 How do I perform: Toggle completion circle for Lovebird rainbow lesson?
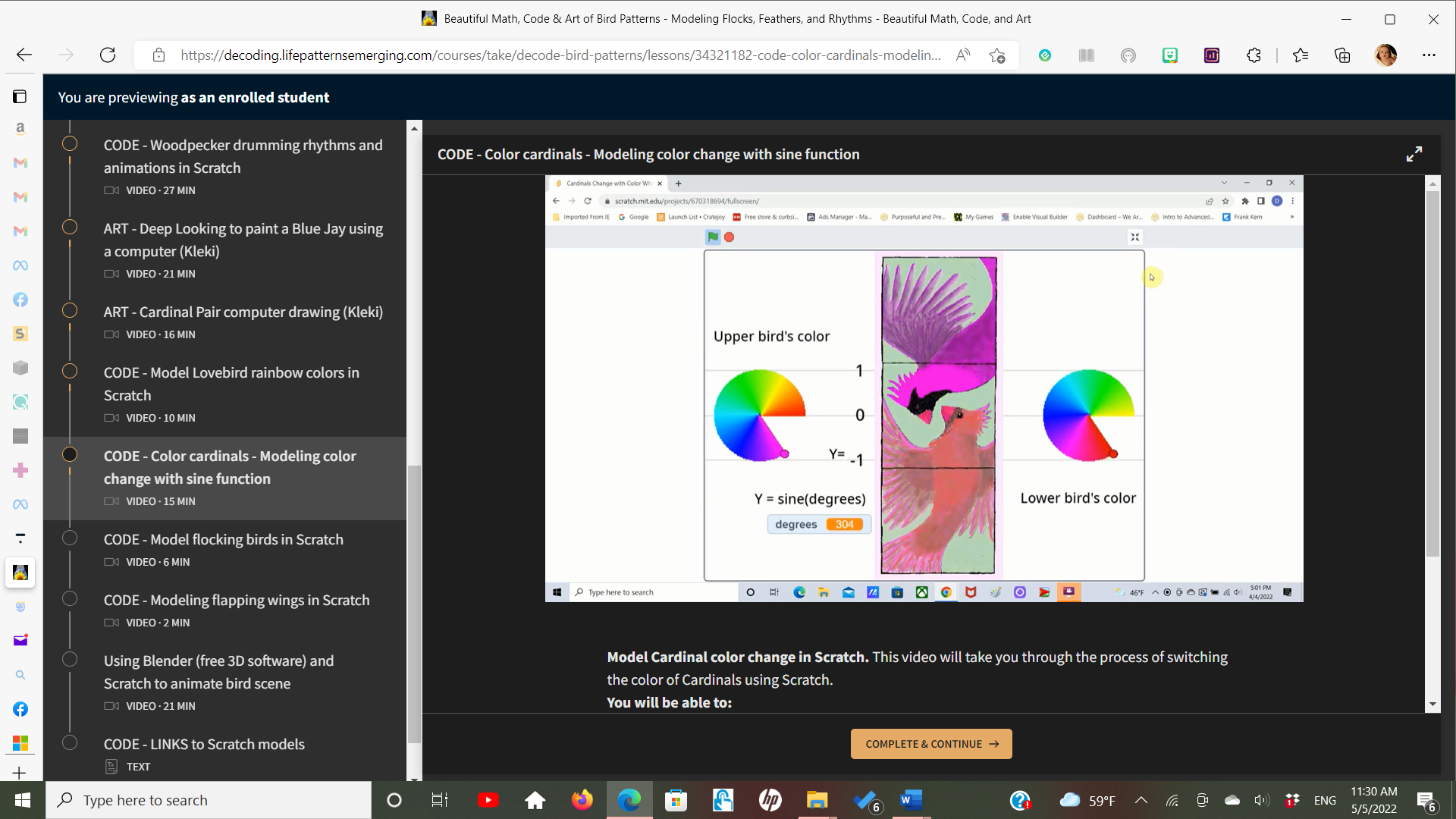pos(70,371)
